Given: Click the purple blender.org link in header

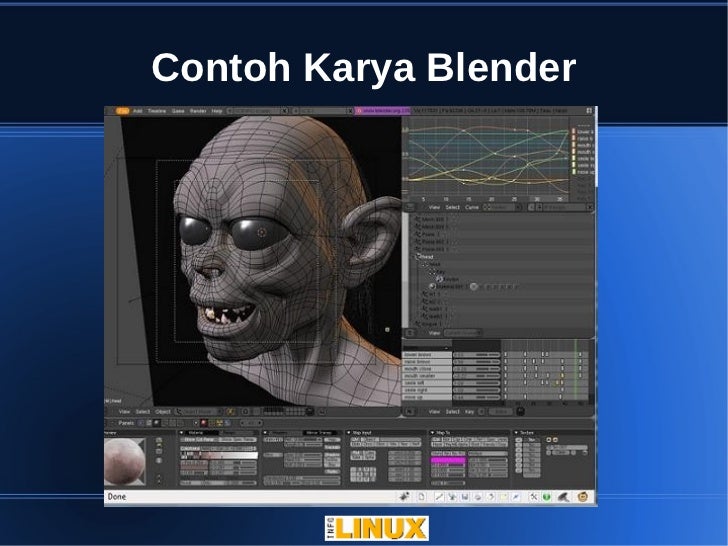Looking at the screenshot, I should pyautogui.click(x=383, y=111).
